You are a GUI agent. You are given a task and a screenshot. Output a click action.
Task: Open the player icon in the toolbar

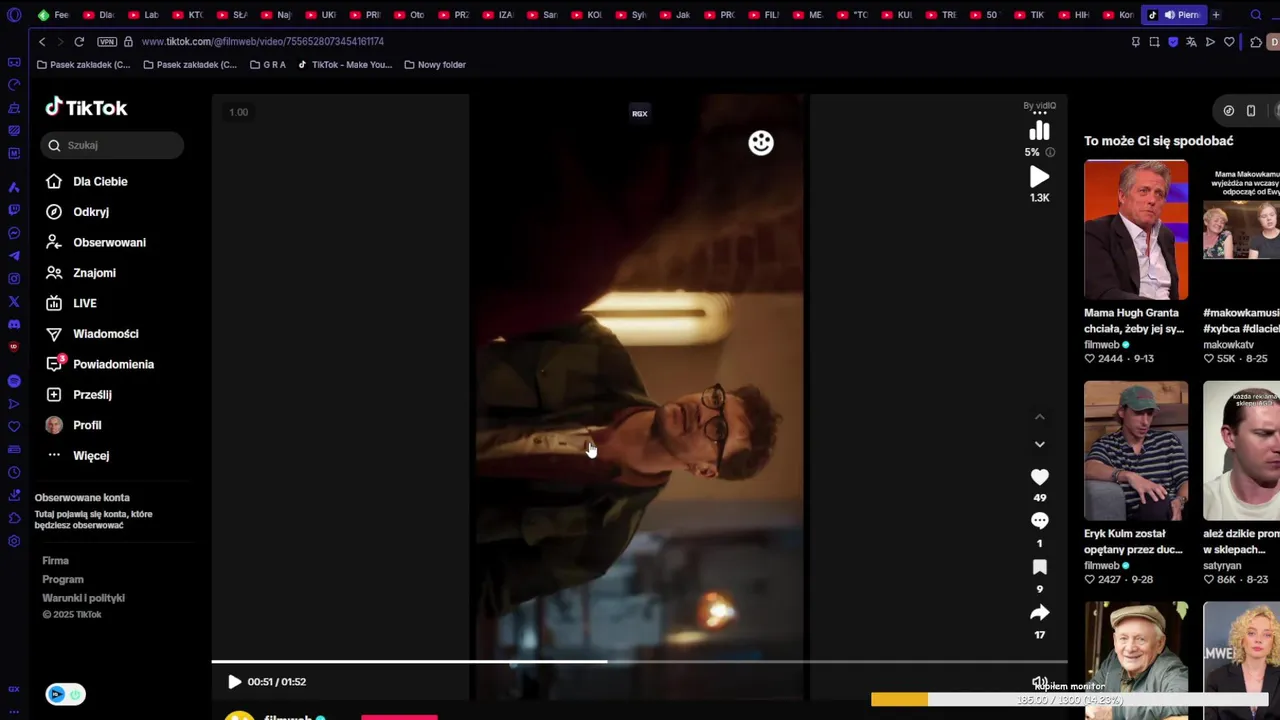tap(1210, 42)
